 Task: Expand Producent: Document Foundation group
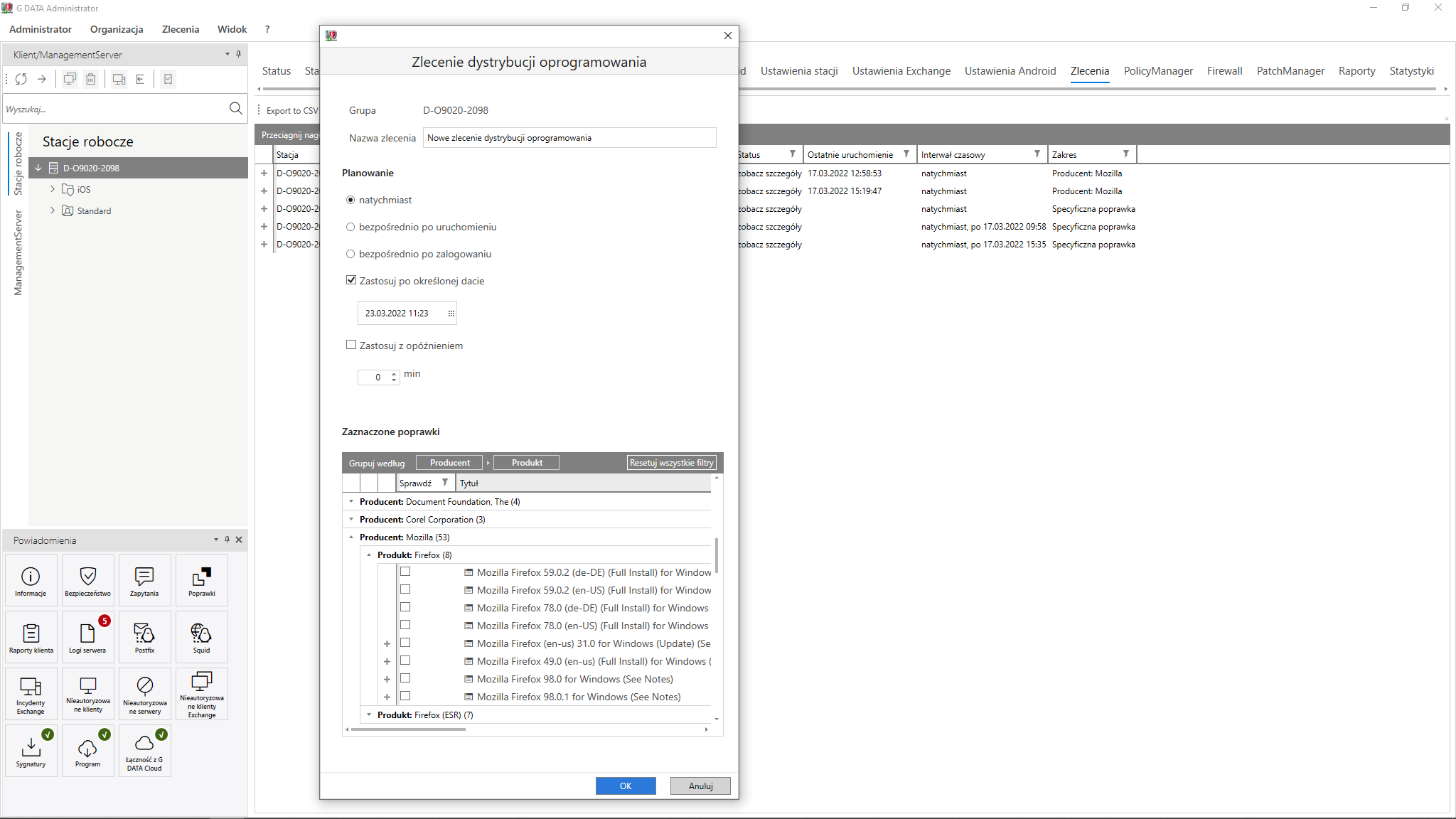(x=351, y=501)
